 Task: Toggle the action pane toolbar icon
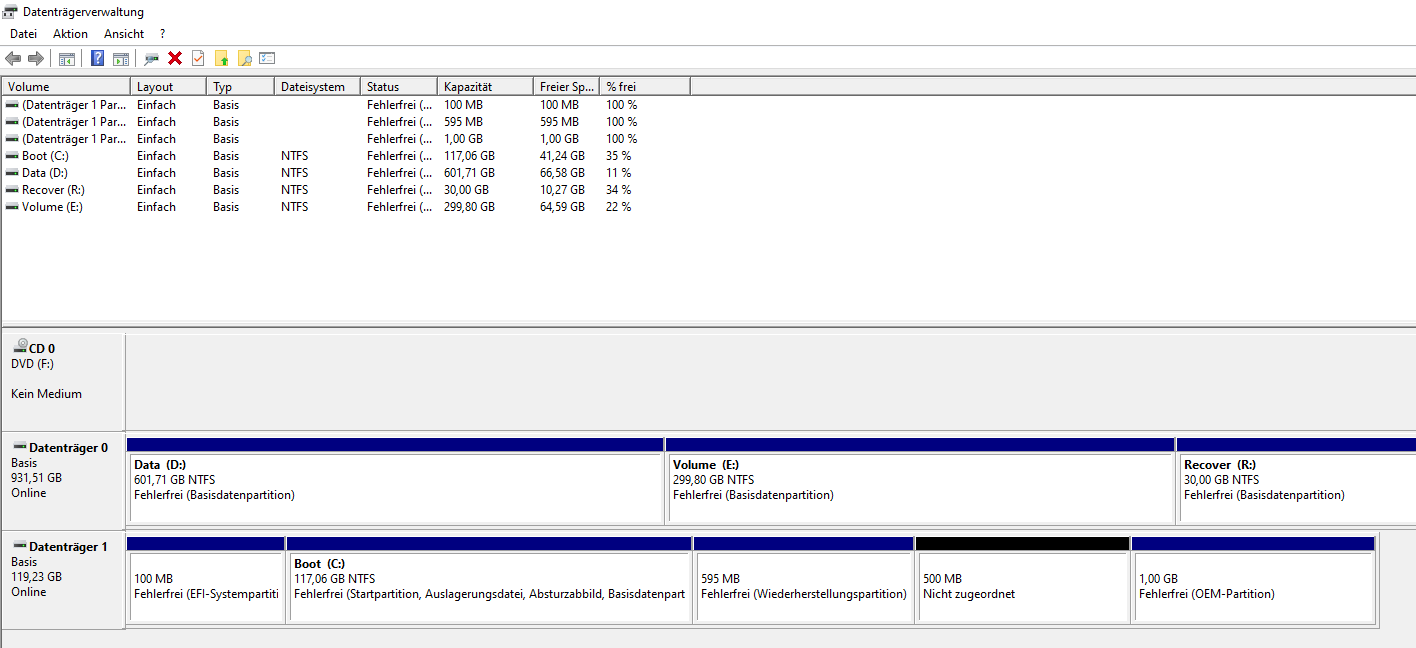point(121,58)
